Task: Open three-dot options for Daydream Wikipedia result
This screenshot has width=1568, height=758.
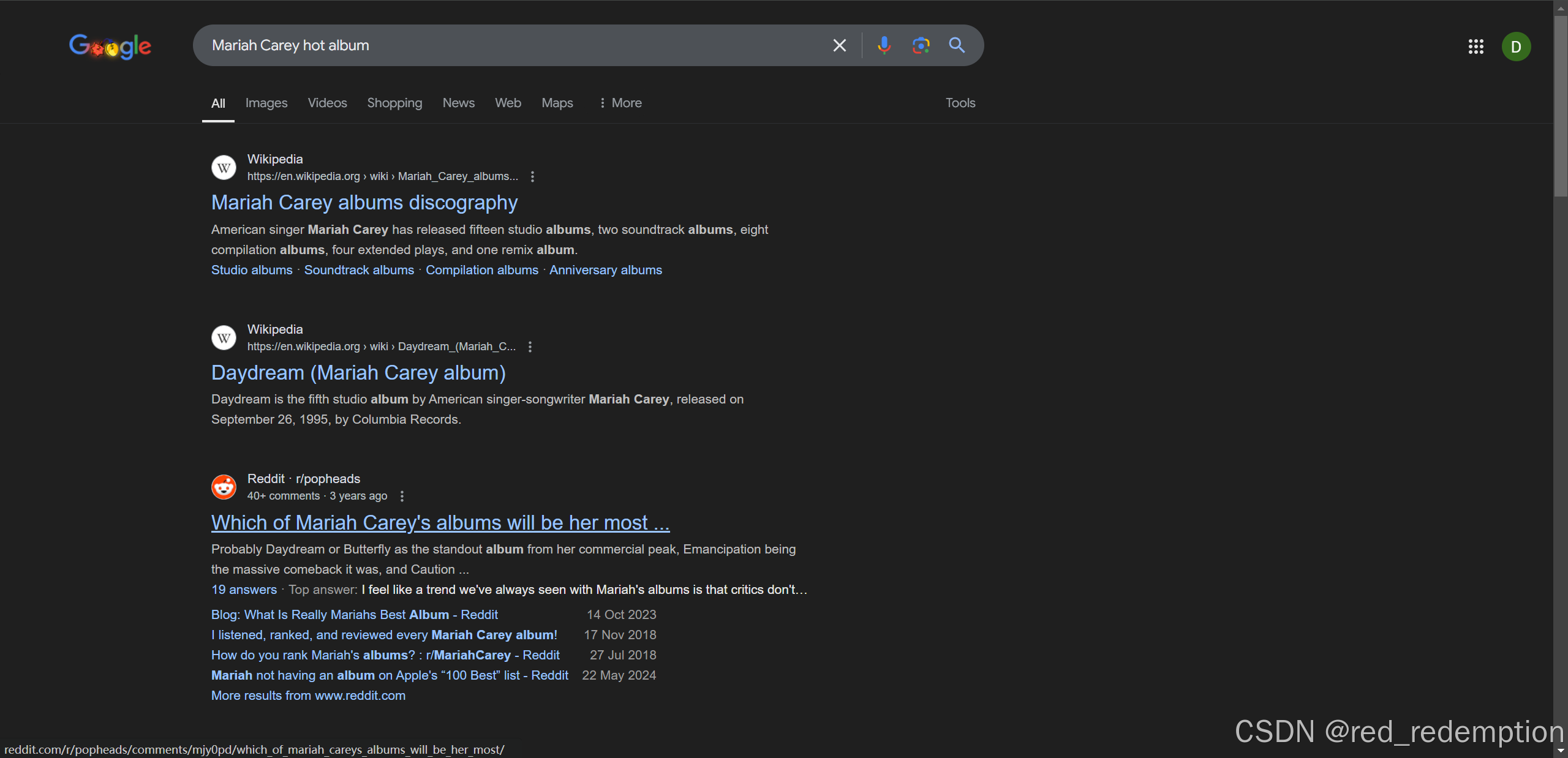Action: tap(530, 347)
